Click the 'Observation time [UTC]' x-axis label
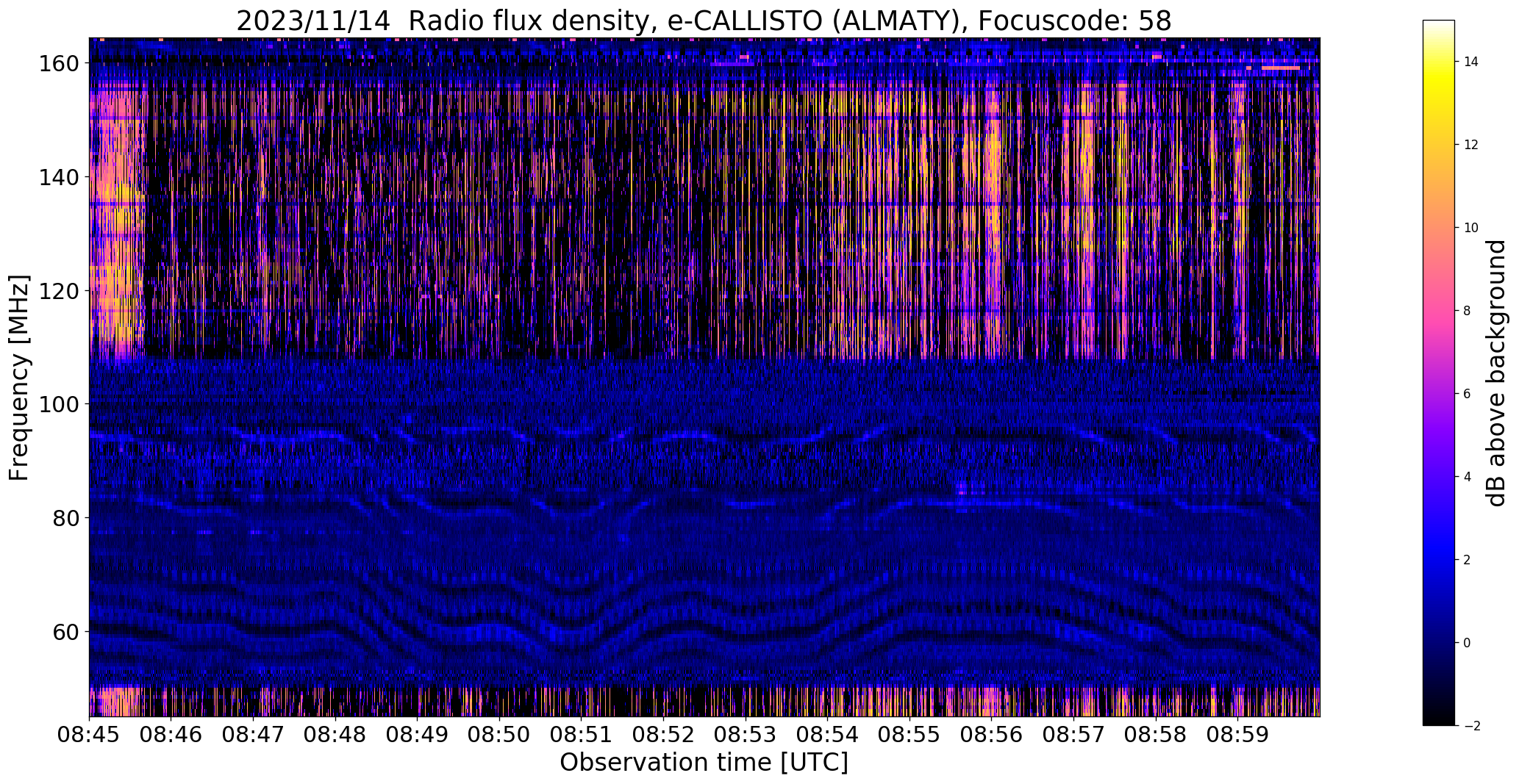1519x784 pixels. coord(704,763)
